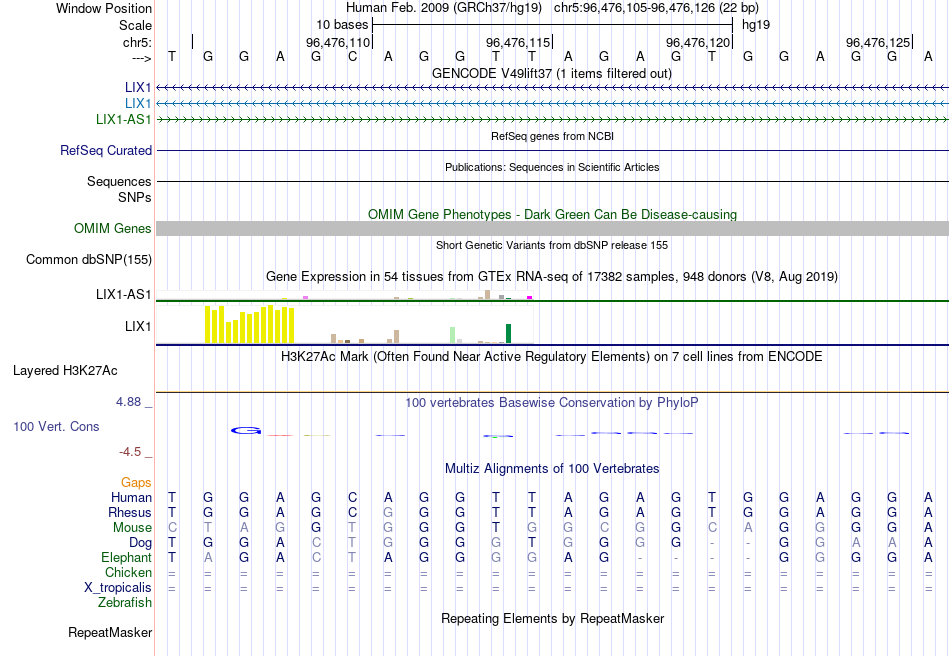Click the hg19 label beside the scale bar
This screenshot has height=656, width=950.
point(756,25)
